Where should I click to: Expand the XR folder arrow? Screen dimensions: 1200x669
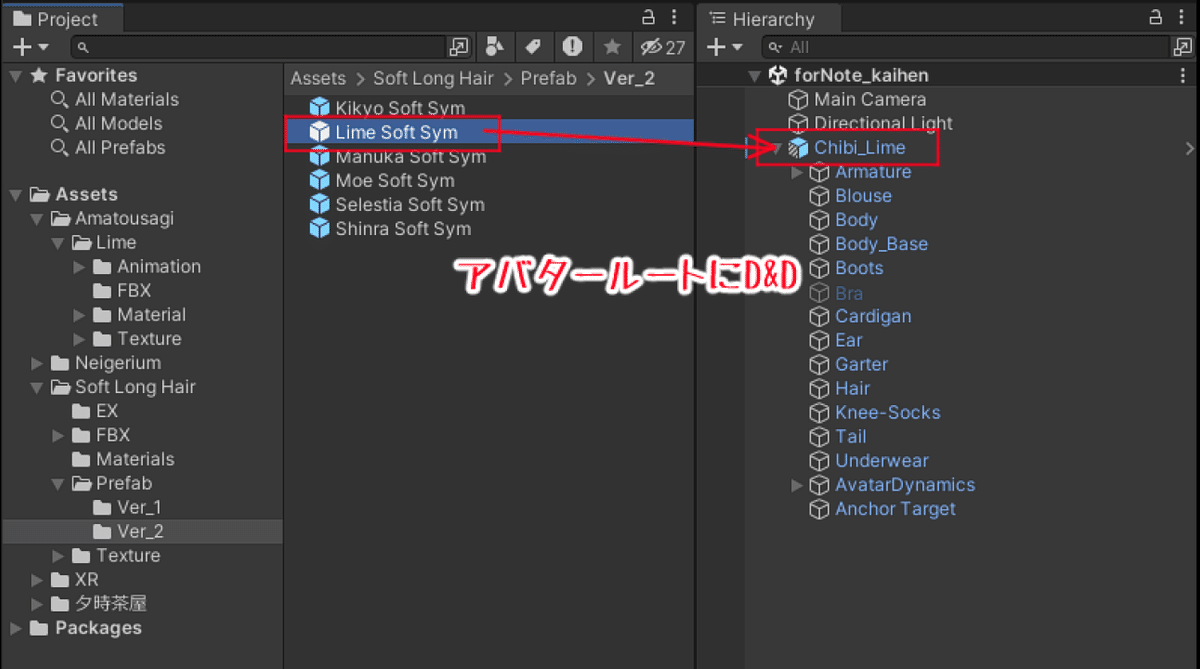pos(37,580)
